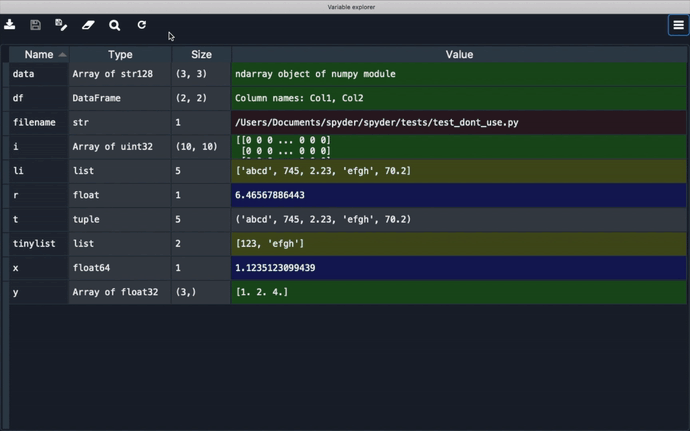Click the Value column header
This screenshot has height=431, width=690.
(459, 54)
